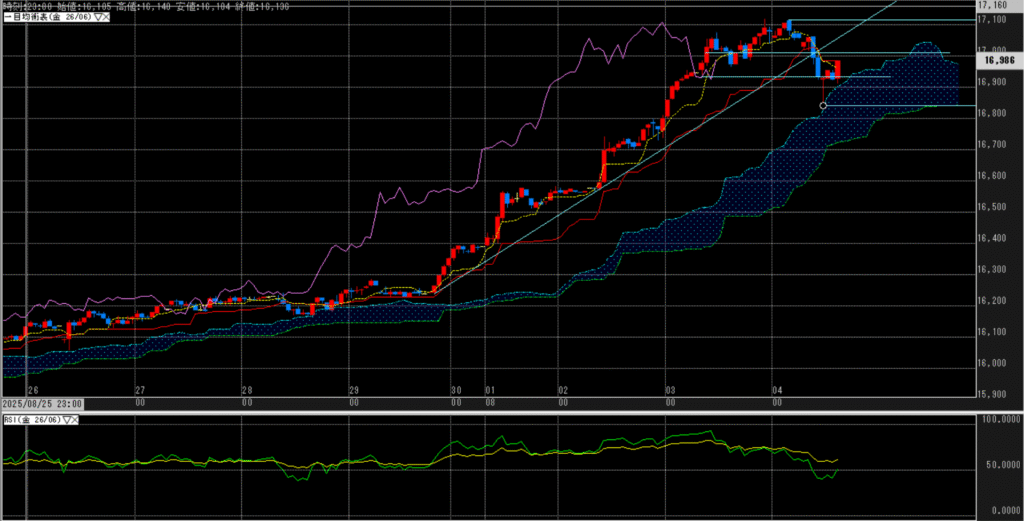Click the 2025/08/25 23:00 date box

coord(42,403)
